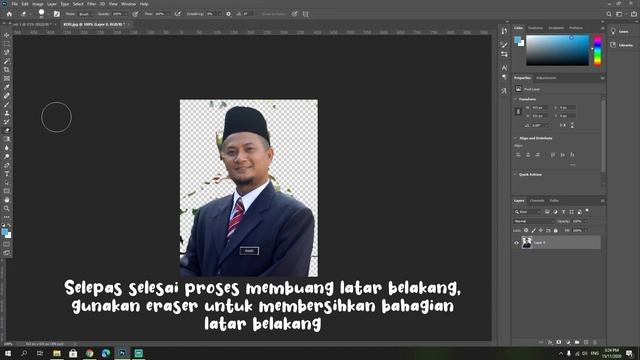
Task: Open the brush settings panel toggle icon
Action: tap(57, 14)
